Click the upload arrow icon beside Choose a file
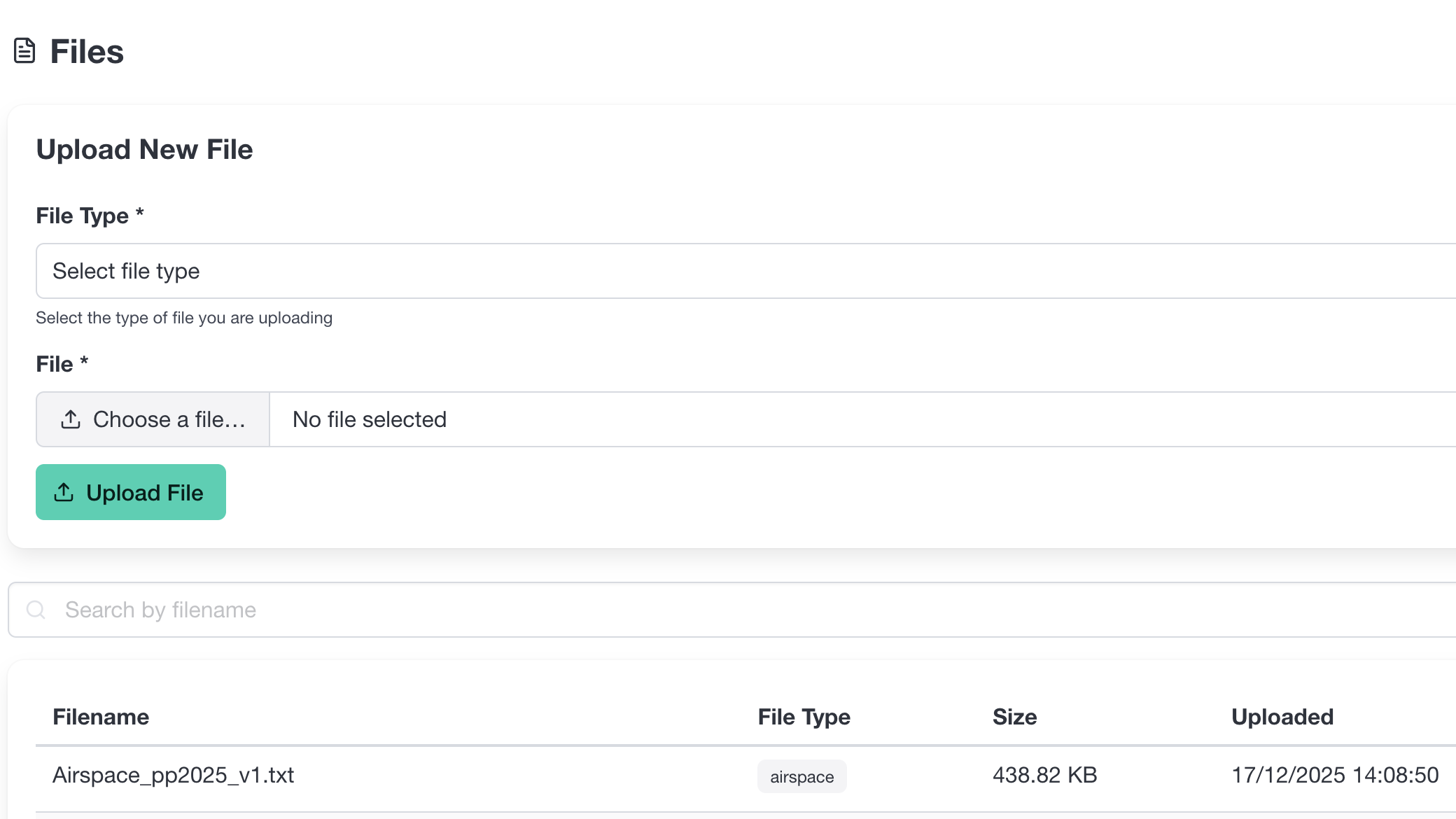Screen dimensions: 1456x819 [x=71, y=419]
